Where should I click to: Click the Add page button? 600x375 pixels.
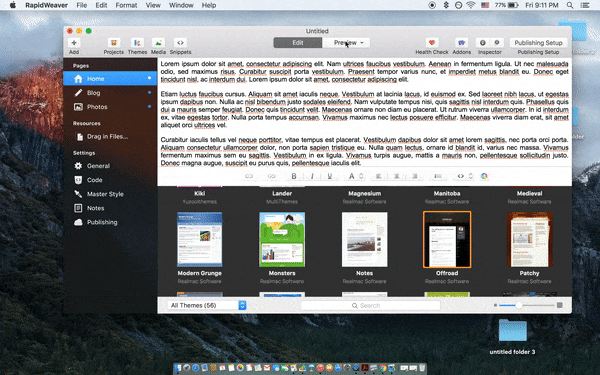[74, 42]
